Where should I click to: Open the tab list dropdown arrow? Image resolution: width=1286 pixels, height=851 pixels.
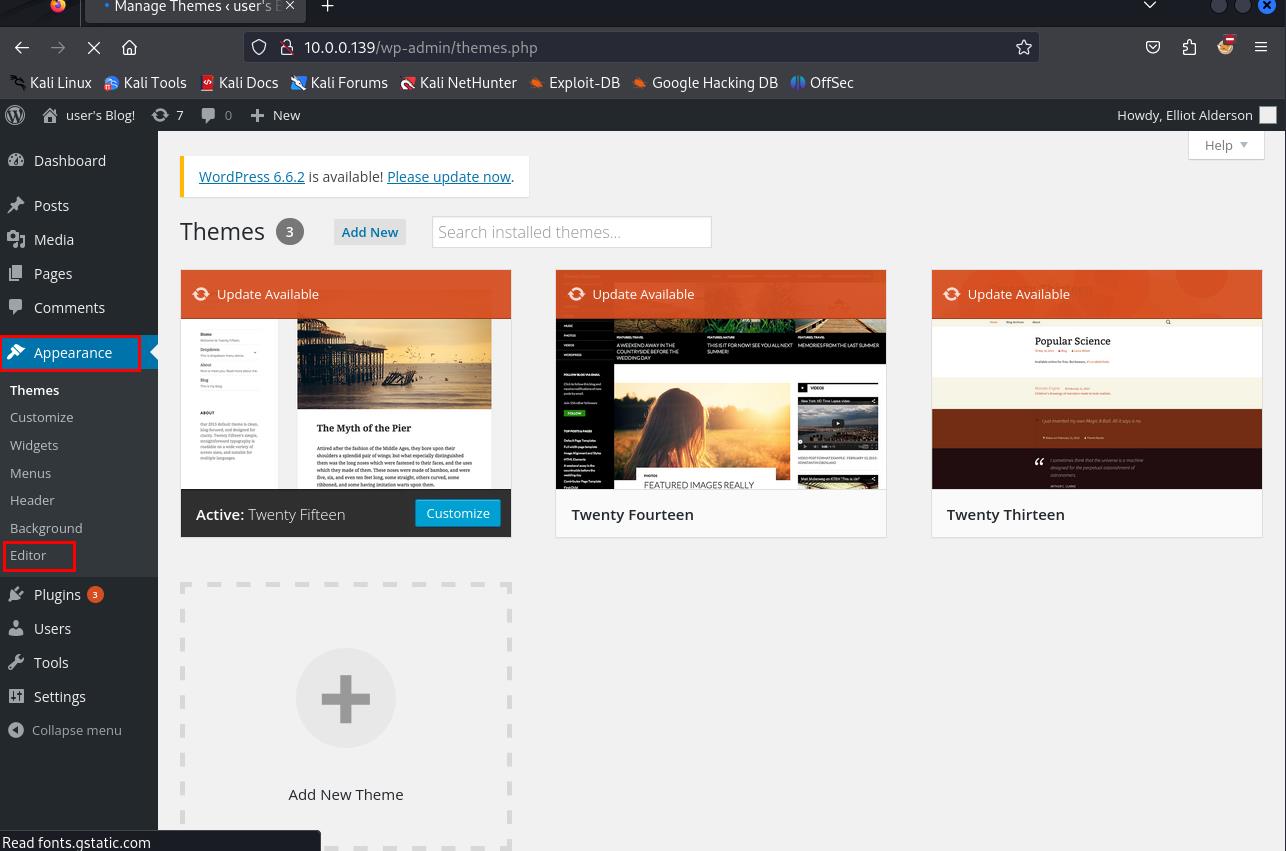click(x=1150, y=6)
